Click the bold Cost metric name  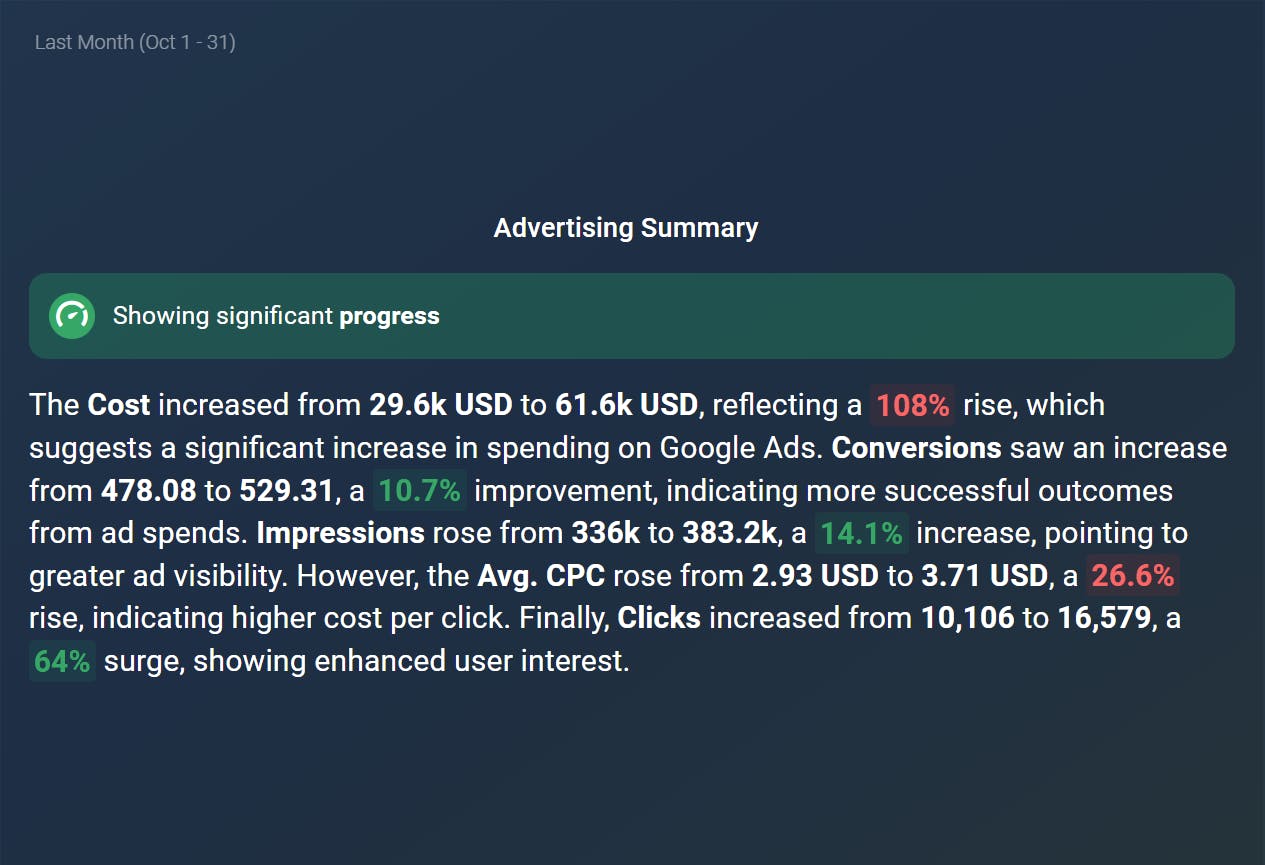[119, 405]
